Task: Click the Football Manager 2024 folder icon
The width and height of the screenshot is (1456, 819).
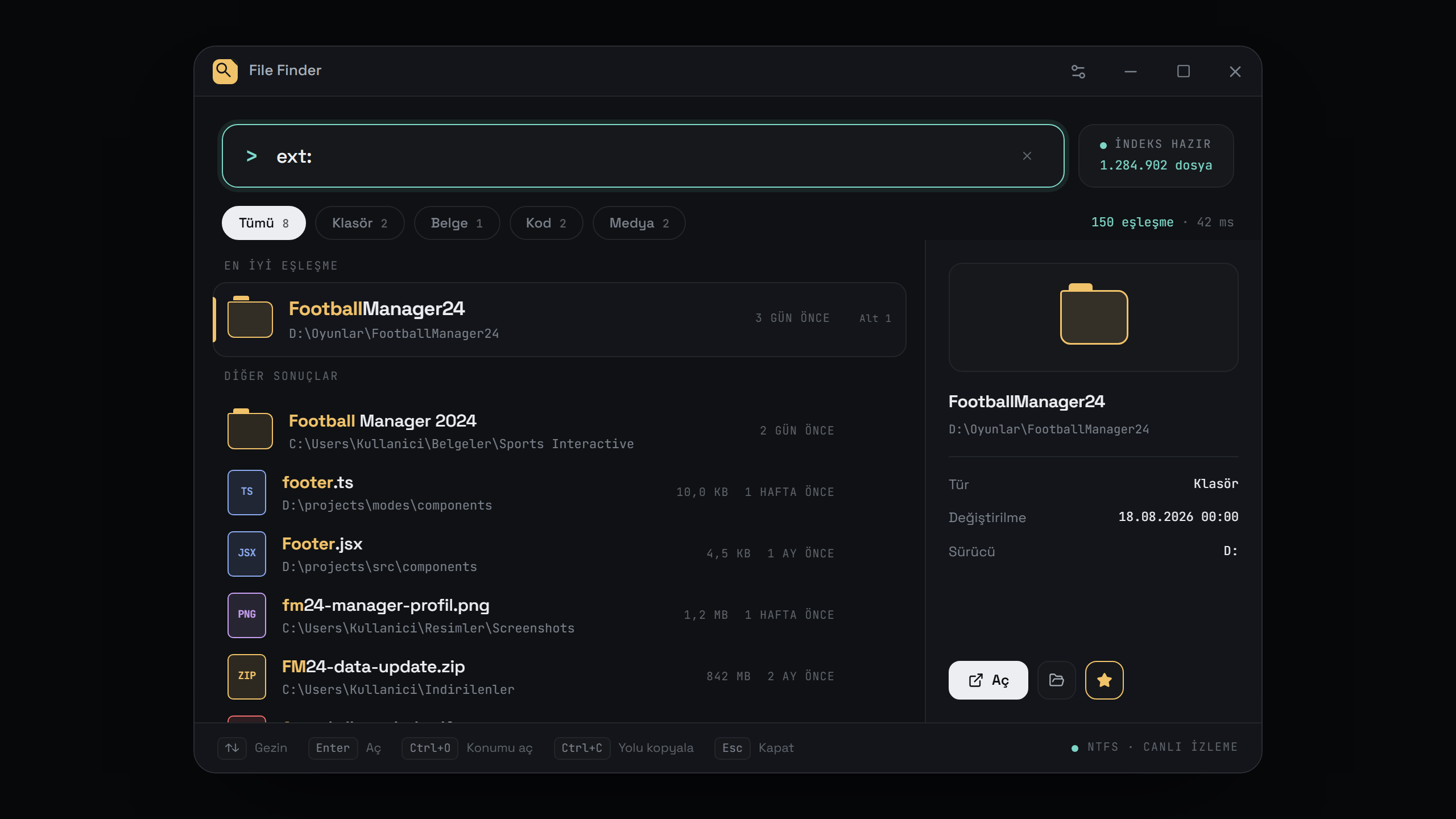Action: point(250,429)
